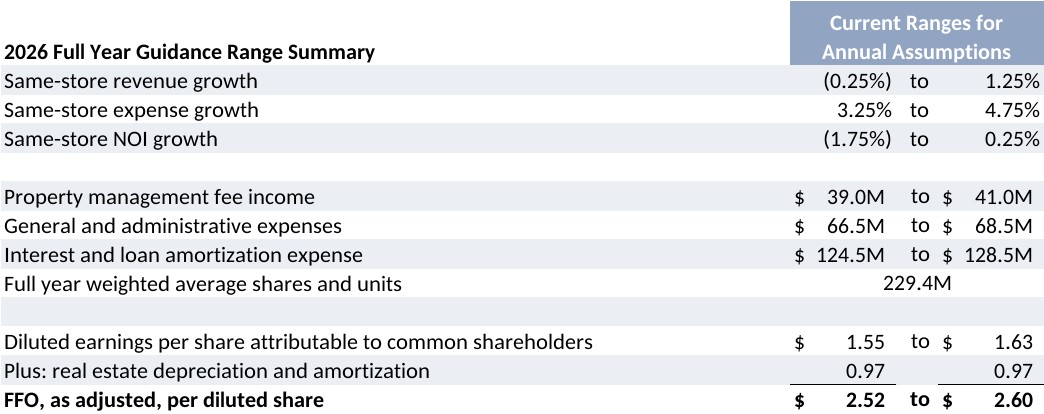Select the (0.25%) revenue growth low value
The width and height of the screenshot is (1044, 414).
(856, 81)
